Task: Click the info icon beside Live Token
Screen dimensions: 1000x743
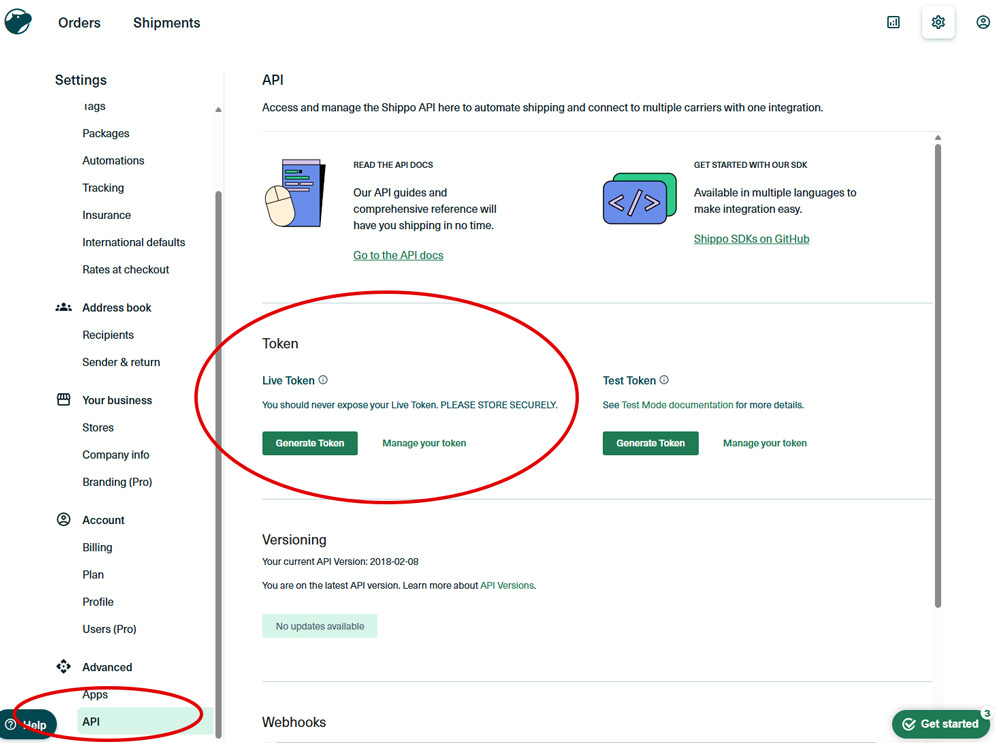Action: pyautogui.click(x=323, y=380)
